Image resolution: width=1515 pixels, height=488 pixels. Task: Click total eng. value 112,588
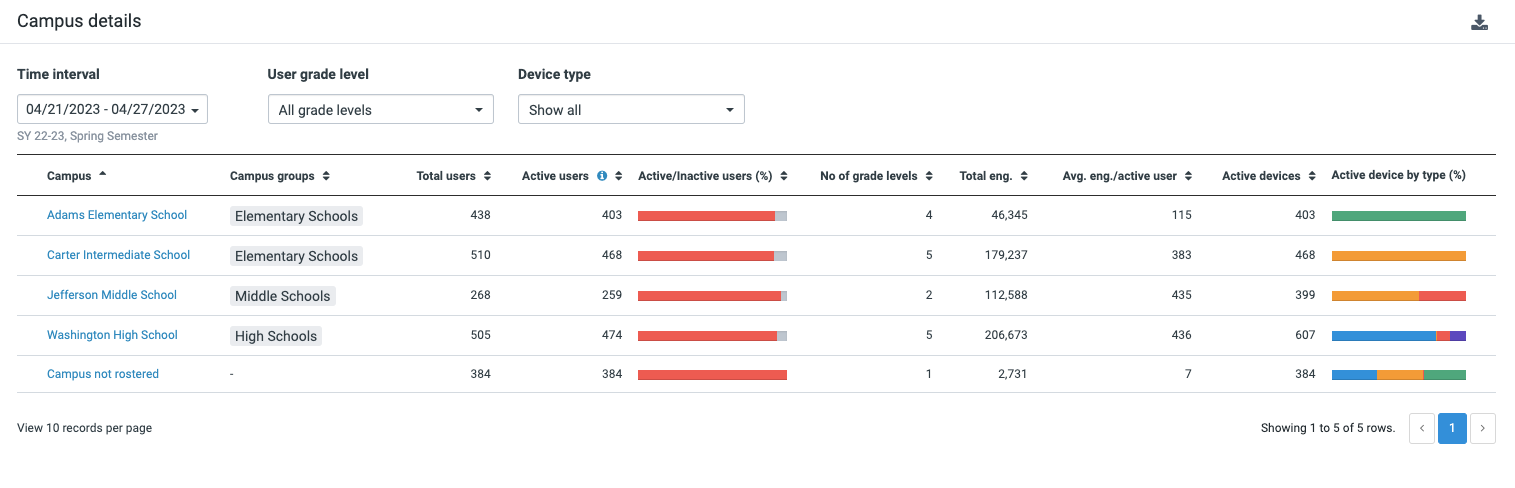pos(1006,295)
